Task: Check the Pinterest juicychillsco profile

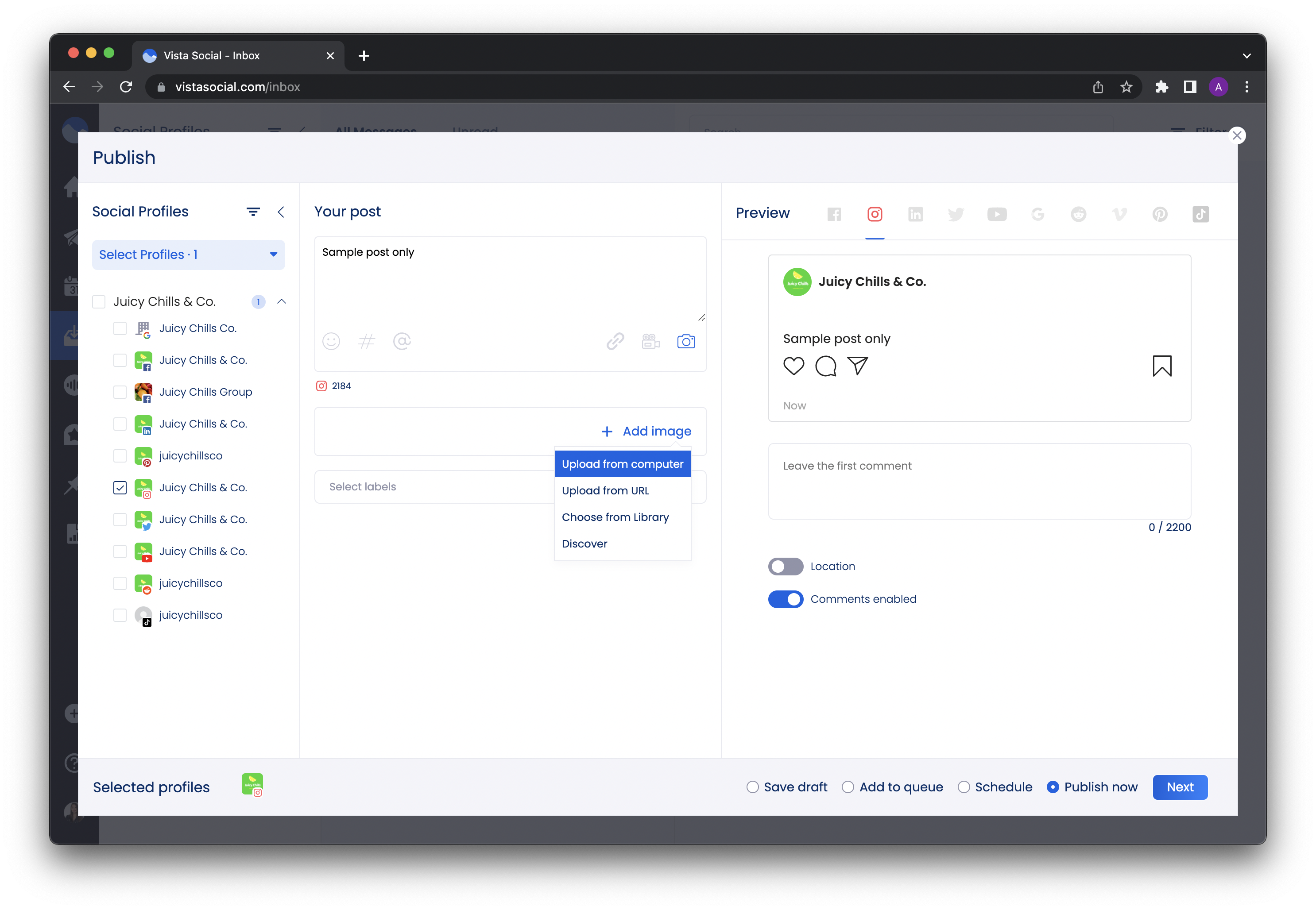Action: tap(120, 456)
